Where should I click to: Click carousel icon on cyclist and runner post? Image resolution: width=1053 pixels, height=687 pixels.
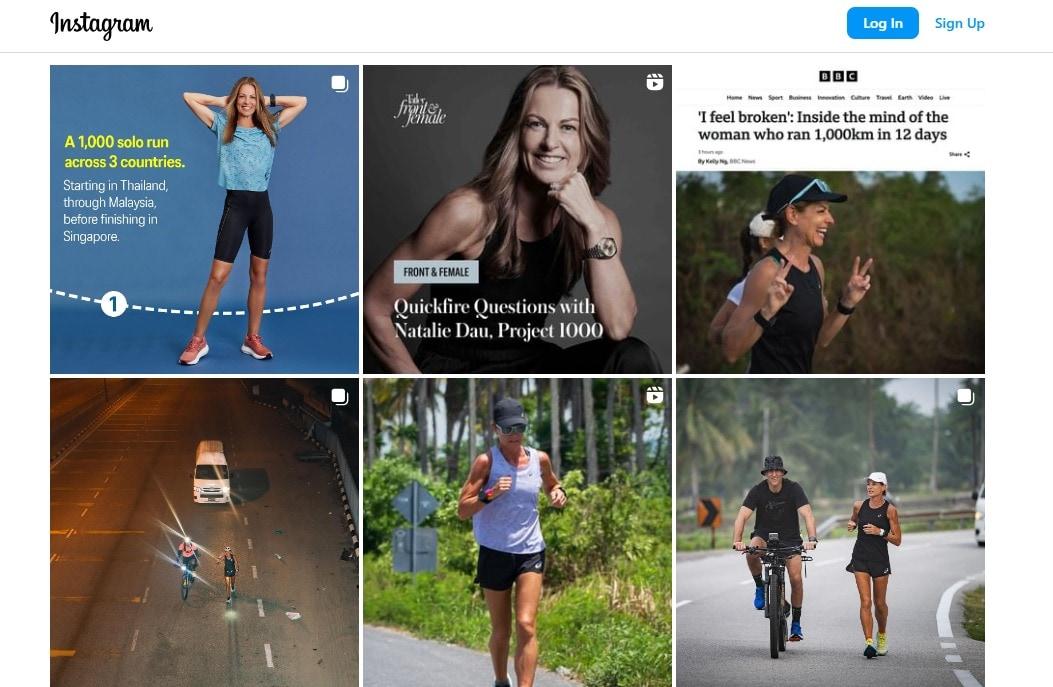click(966, 397)
